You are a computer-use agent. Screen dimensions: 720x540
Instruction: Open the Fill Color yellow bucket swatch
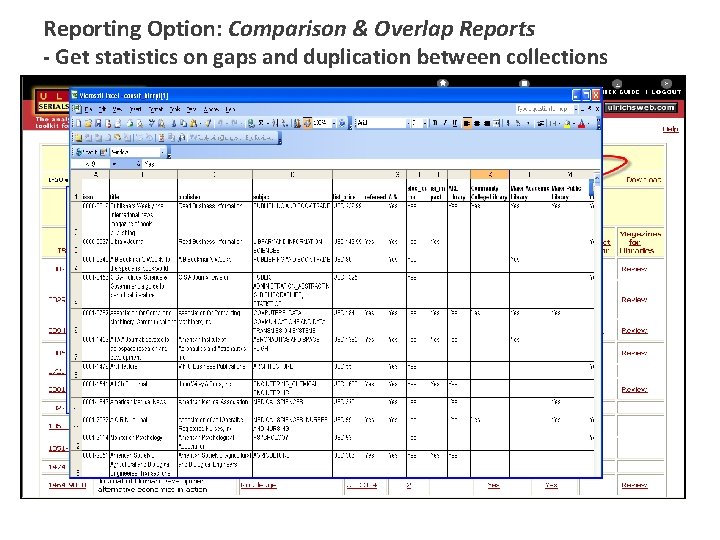tap(567, 123)
